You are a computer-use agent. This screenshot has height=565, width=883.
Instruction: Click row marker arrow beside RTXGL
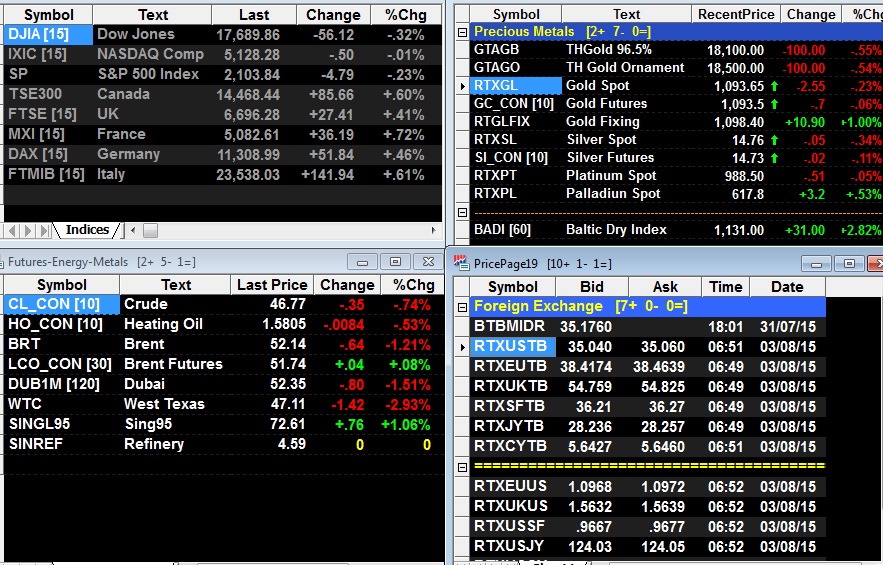click(462, 86)
